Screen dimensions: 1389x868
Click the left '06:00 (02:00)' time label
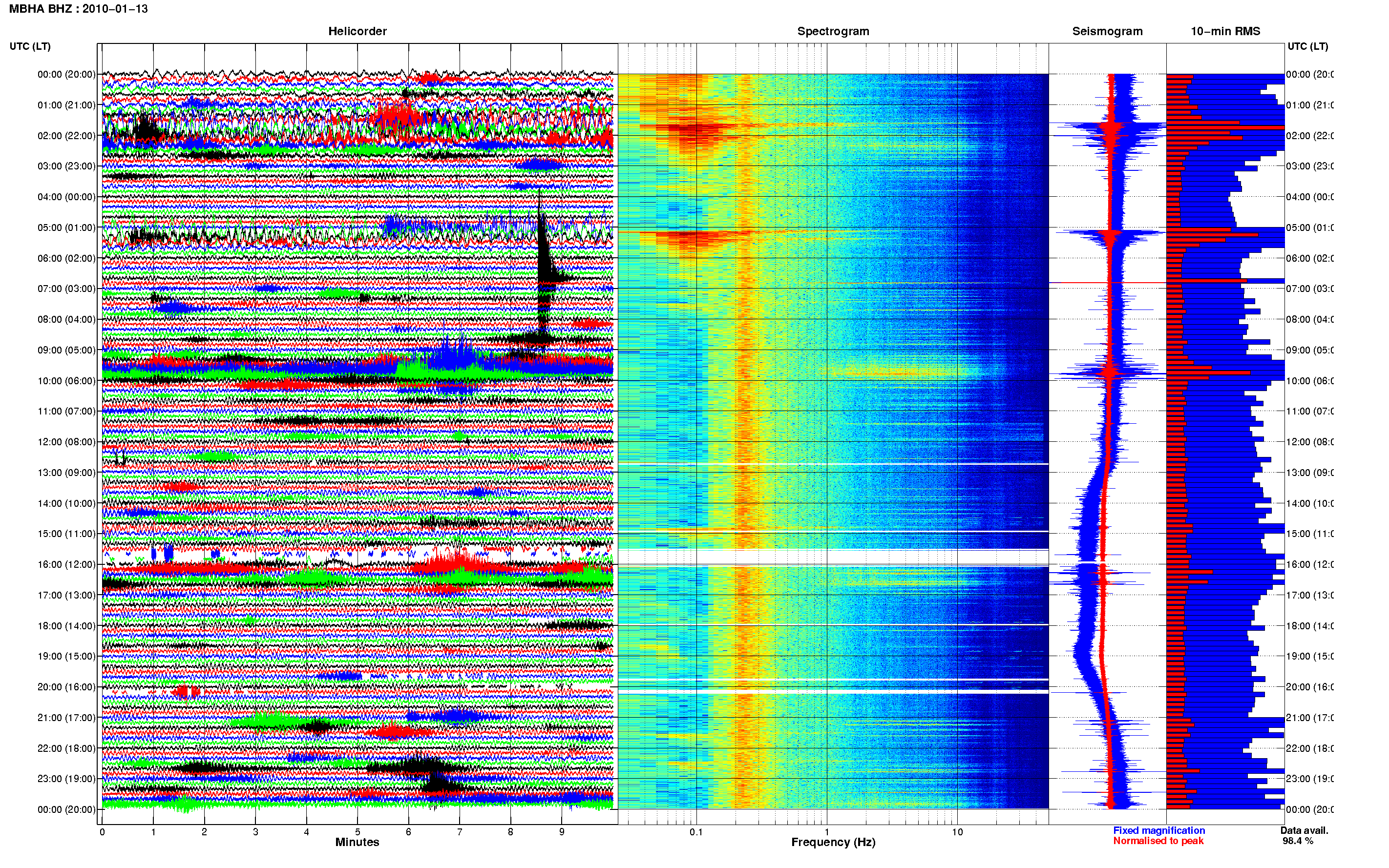tap(66, 258)
